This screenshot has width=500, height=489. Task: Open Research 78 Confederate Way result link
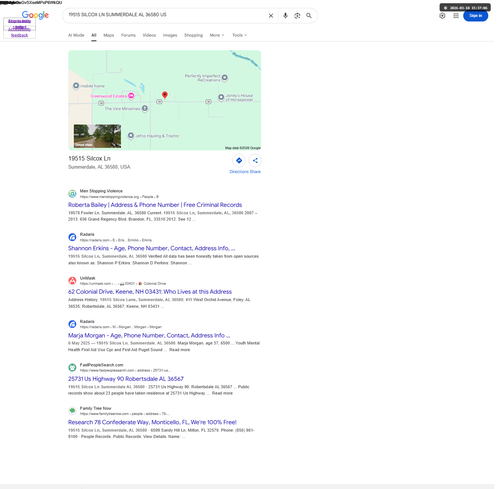pyautogui.click(x=152, y=422)
